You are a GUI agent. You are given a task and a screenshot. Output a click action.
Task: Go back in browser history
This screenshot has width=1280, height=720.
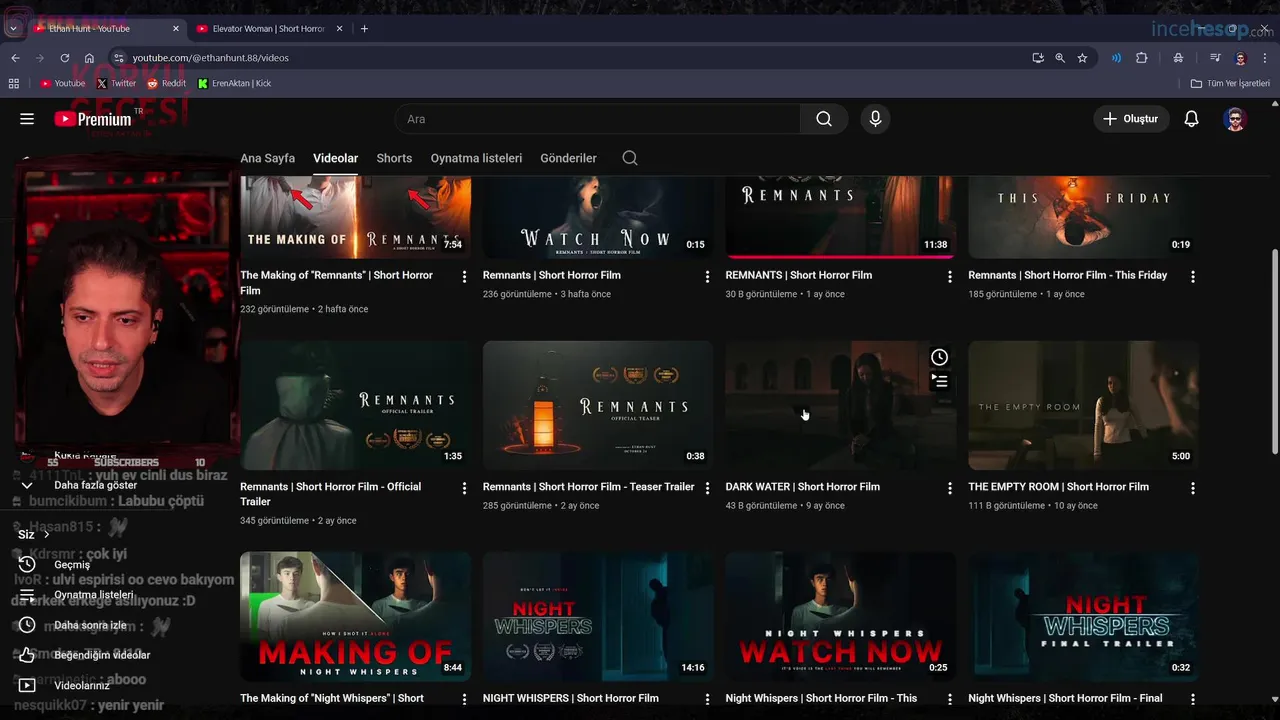15,58
